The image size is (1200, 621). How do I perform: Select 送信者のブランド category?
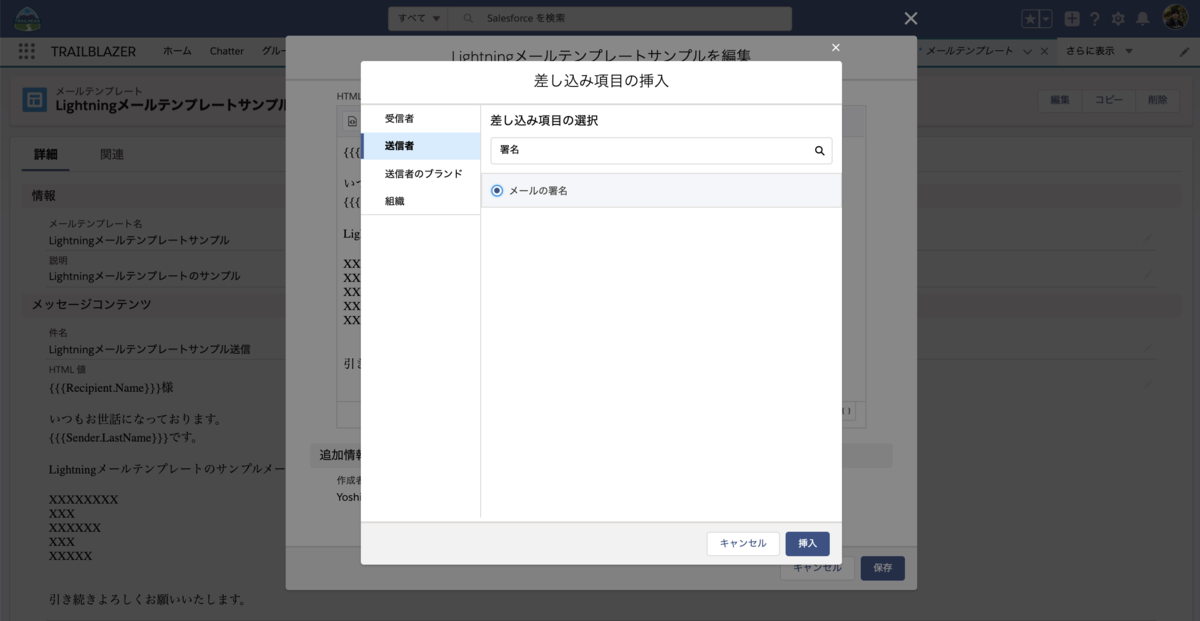click(420, 174)
